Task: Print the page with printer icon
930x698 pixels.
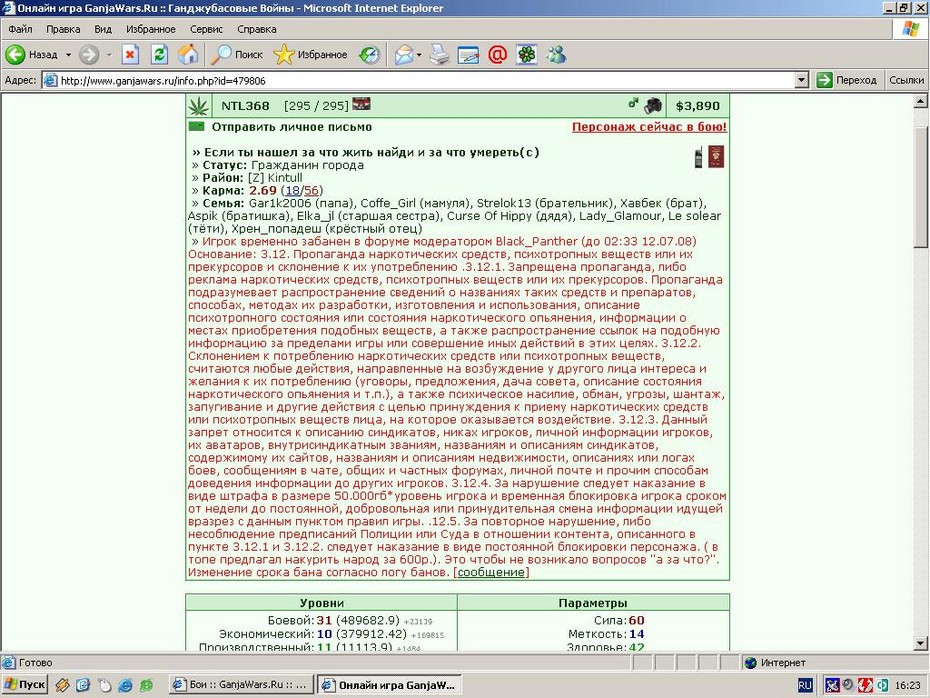Action: pyautogui.click(x=439, y=55)
